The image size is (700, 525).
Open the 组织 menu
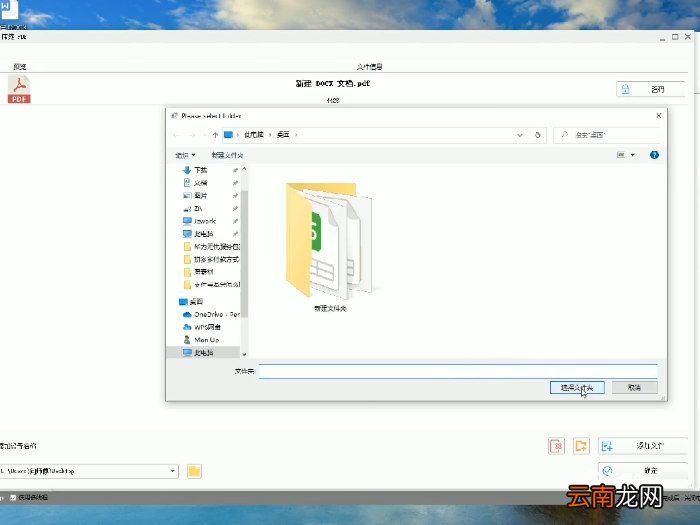pyautogui.click(x=185, y=155)
